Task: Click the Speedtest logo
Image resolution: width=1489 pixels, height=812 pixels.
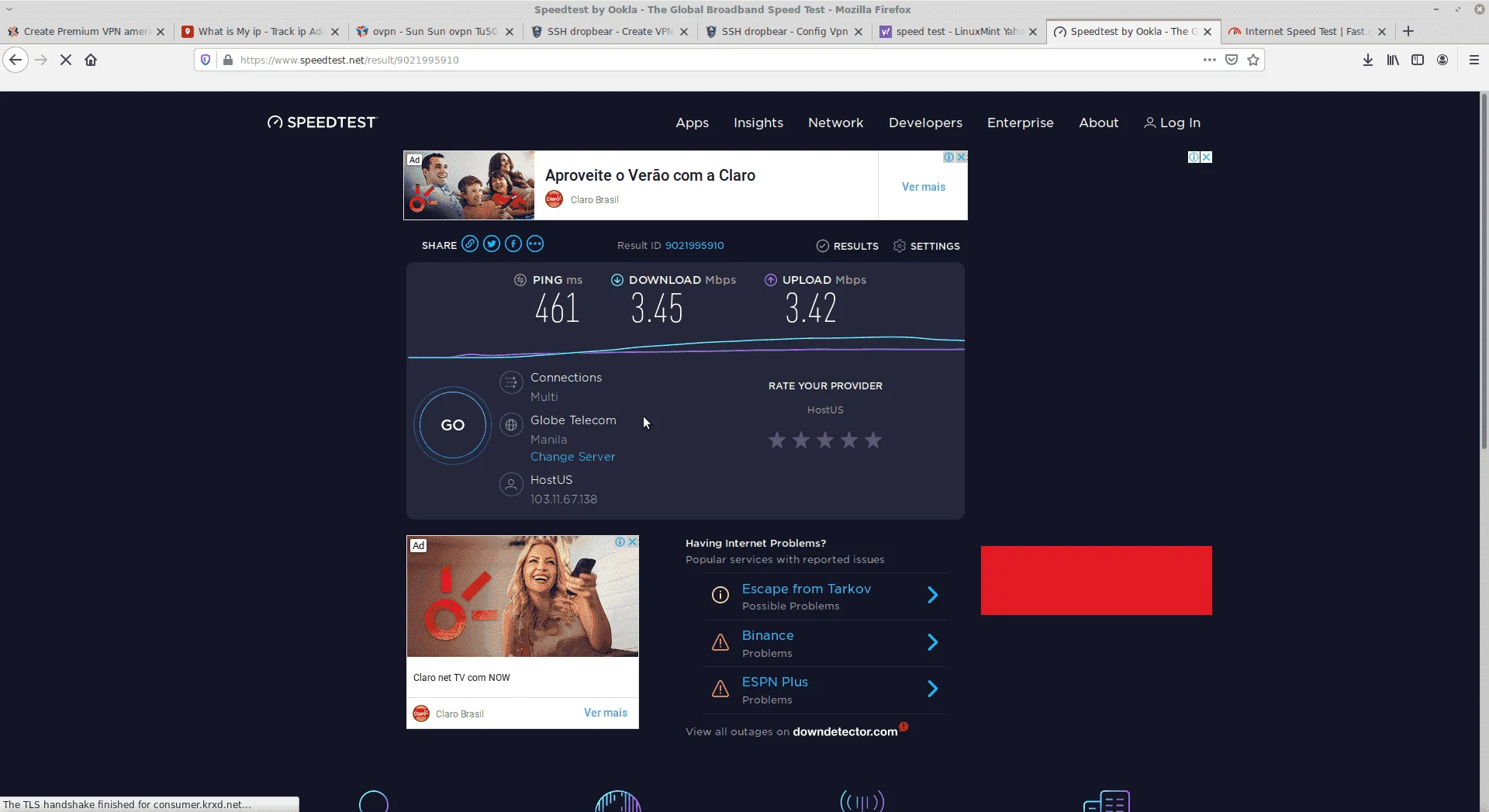Action: [x=322, y=123]
